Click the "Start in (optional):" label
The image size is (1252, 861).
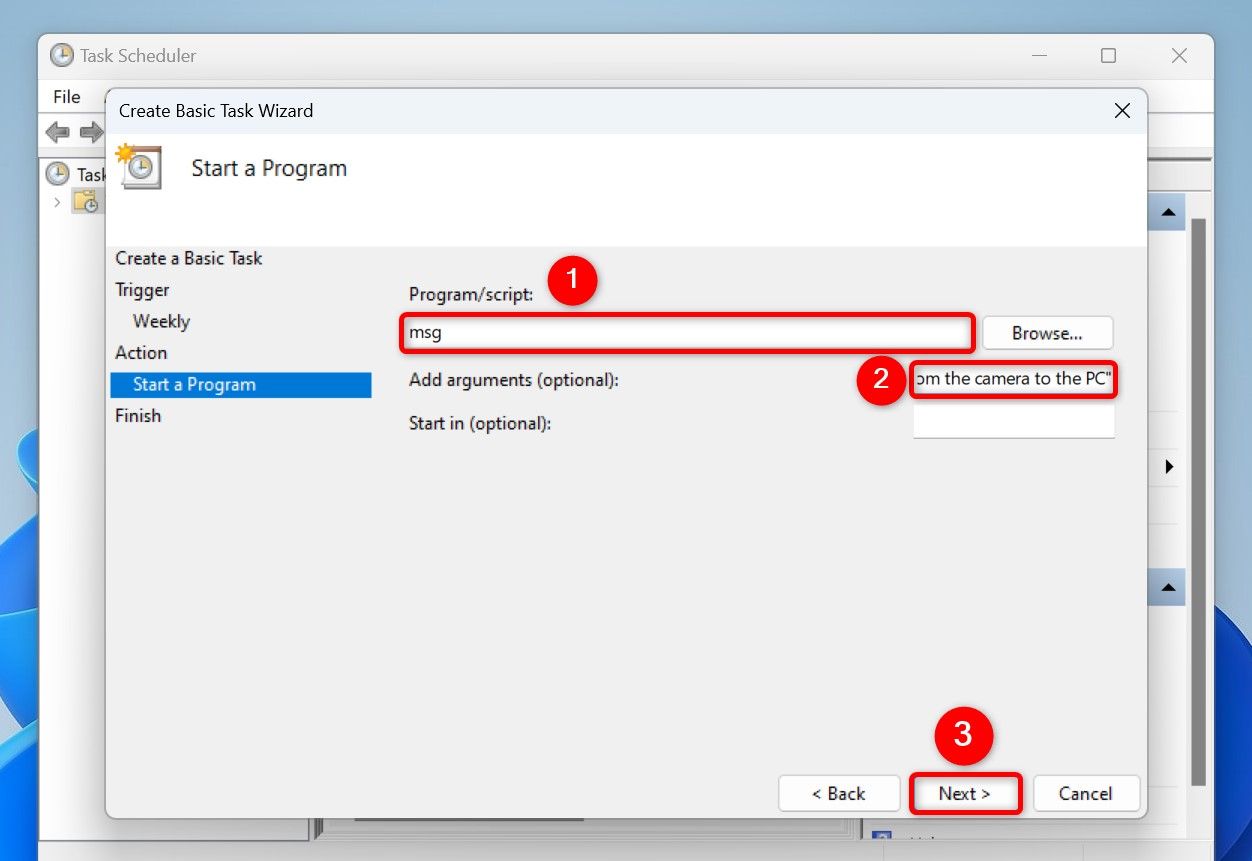(x=480, y=423)
